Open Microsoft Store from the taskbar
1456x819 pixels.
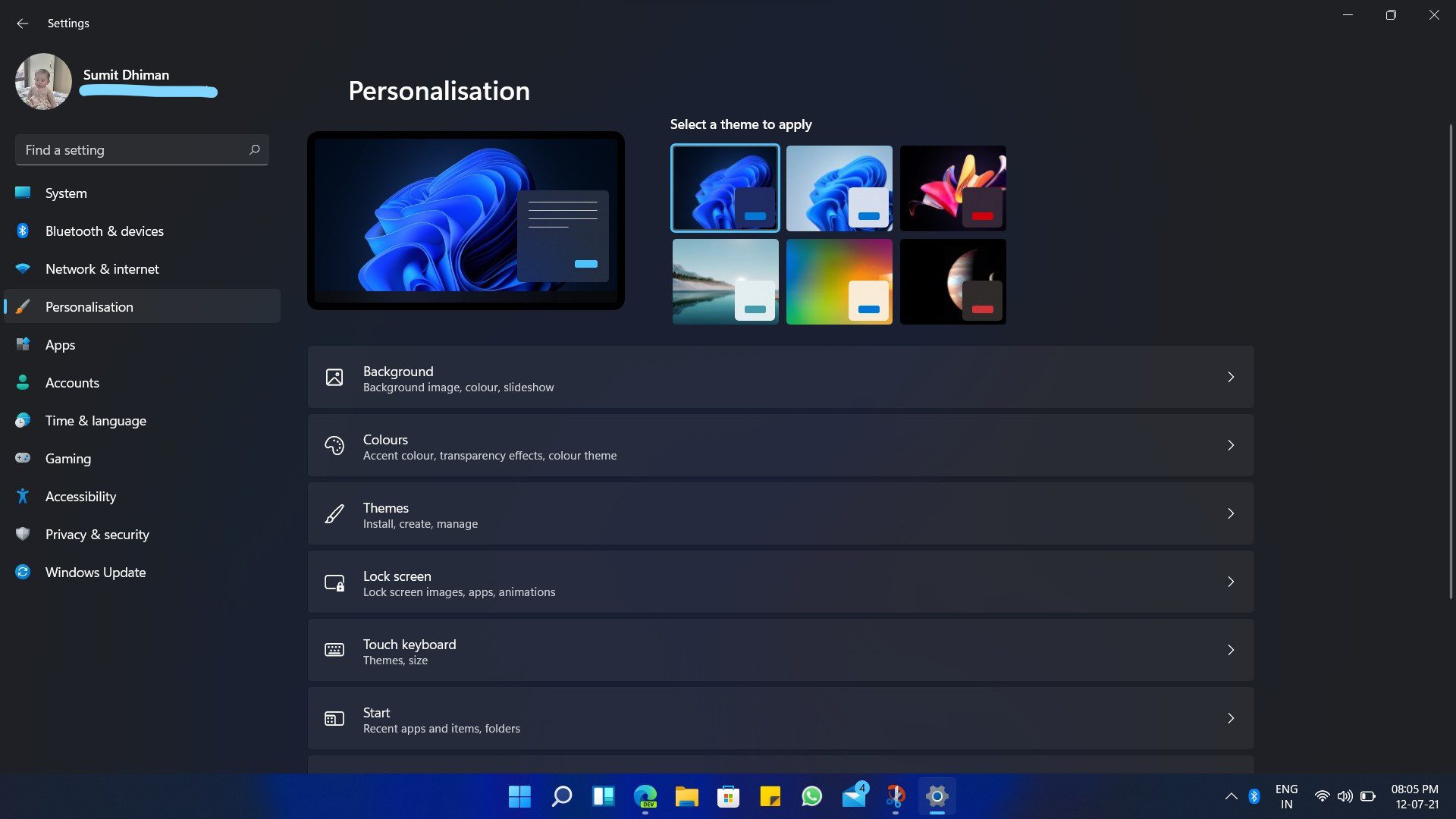pos(728,796)
